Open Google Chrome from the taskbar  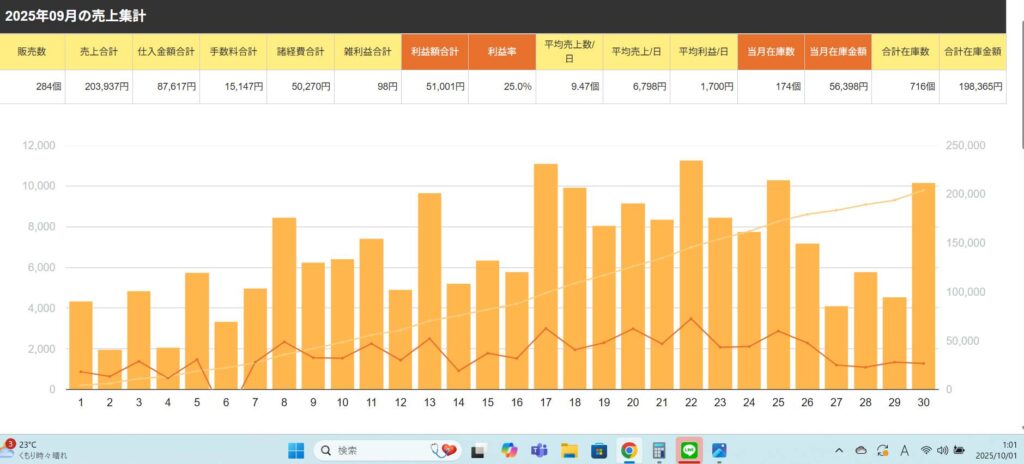coord(629,451)
